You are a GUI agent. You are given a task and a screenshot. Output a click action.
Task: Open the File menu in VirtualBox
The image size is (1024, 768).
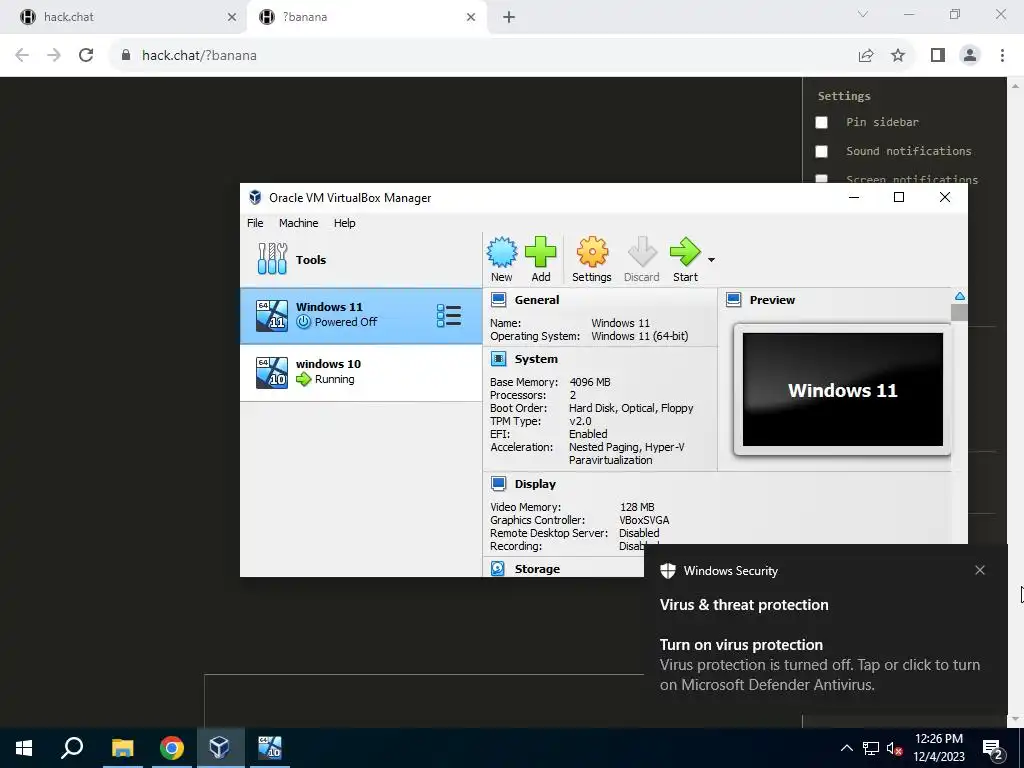point(255,223)
